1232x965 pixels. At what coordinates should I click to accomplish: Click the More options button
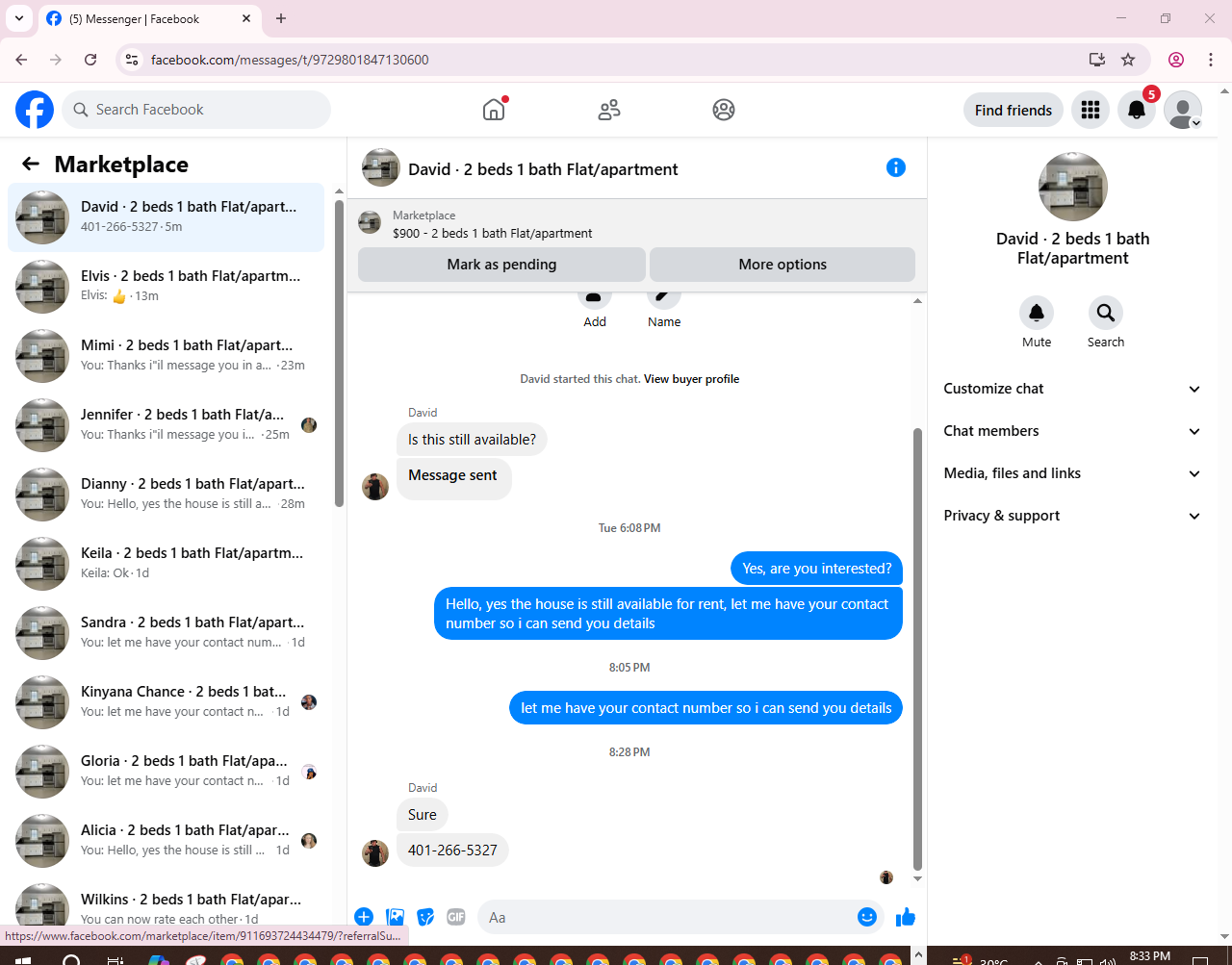(x=783, y=265)
